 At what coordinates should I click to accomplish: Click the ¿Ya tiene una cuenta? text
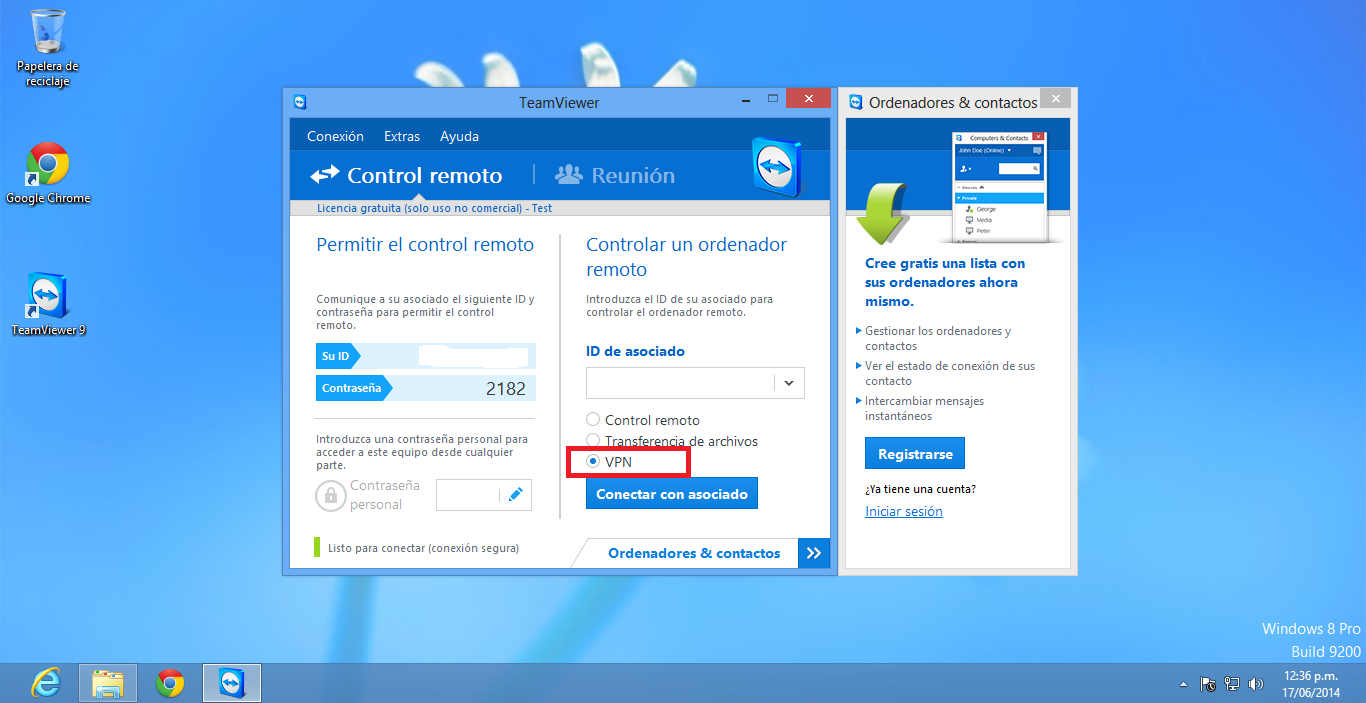pos(920,489)
